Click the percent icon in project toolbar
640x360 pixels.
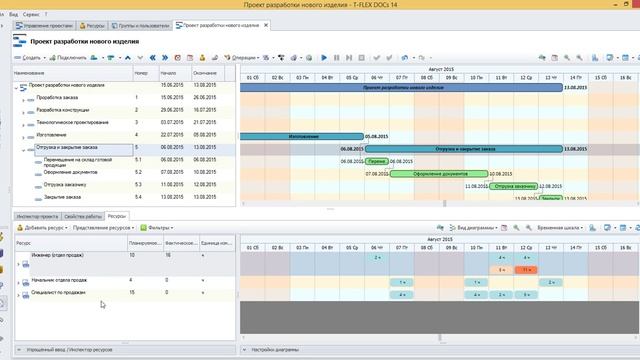(266, 58)
